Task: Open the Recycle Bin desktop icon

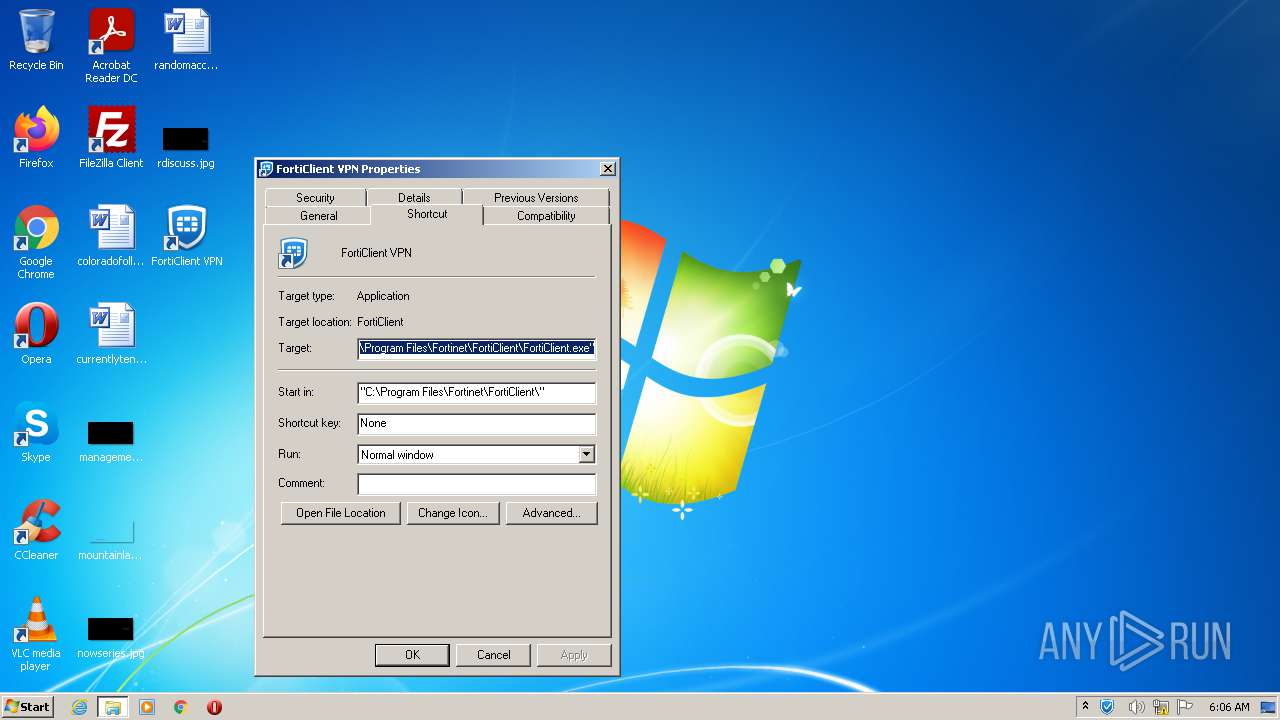Action: [36, 40]
